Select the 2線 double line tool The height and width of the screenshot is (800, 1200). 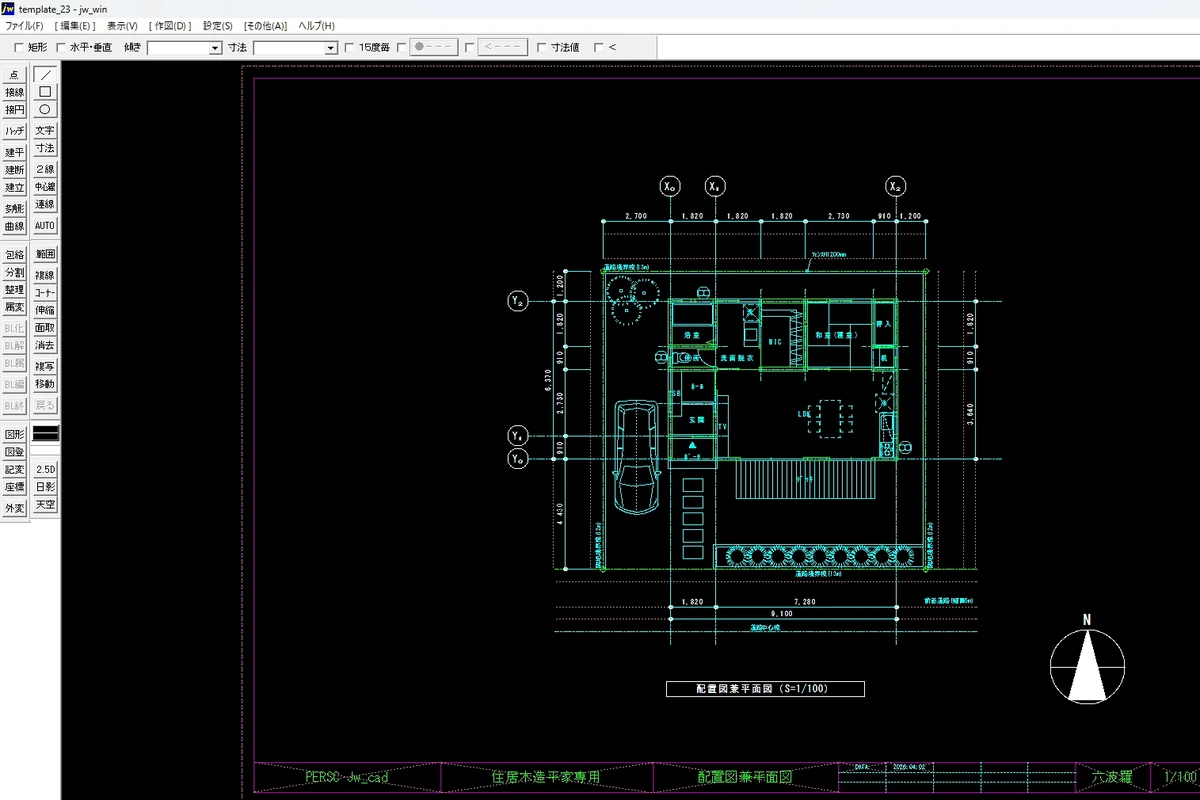(x=45, y=169)
